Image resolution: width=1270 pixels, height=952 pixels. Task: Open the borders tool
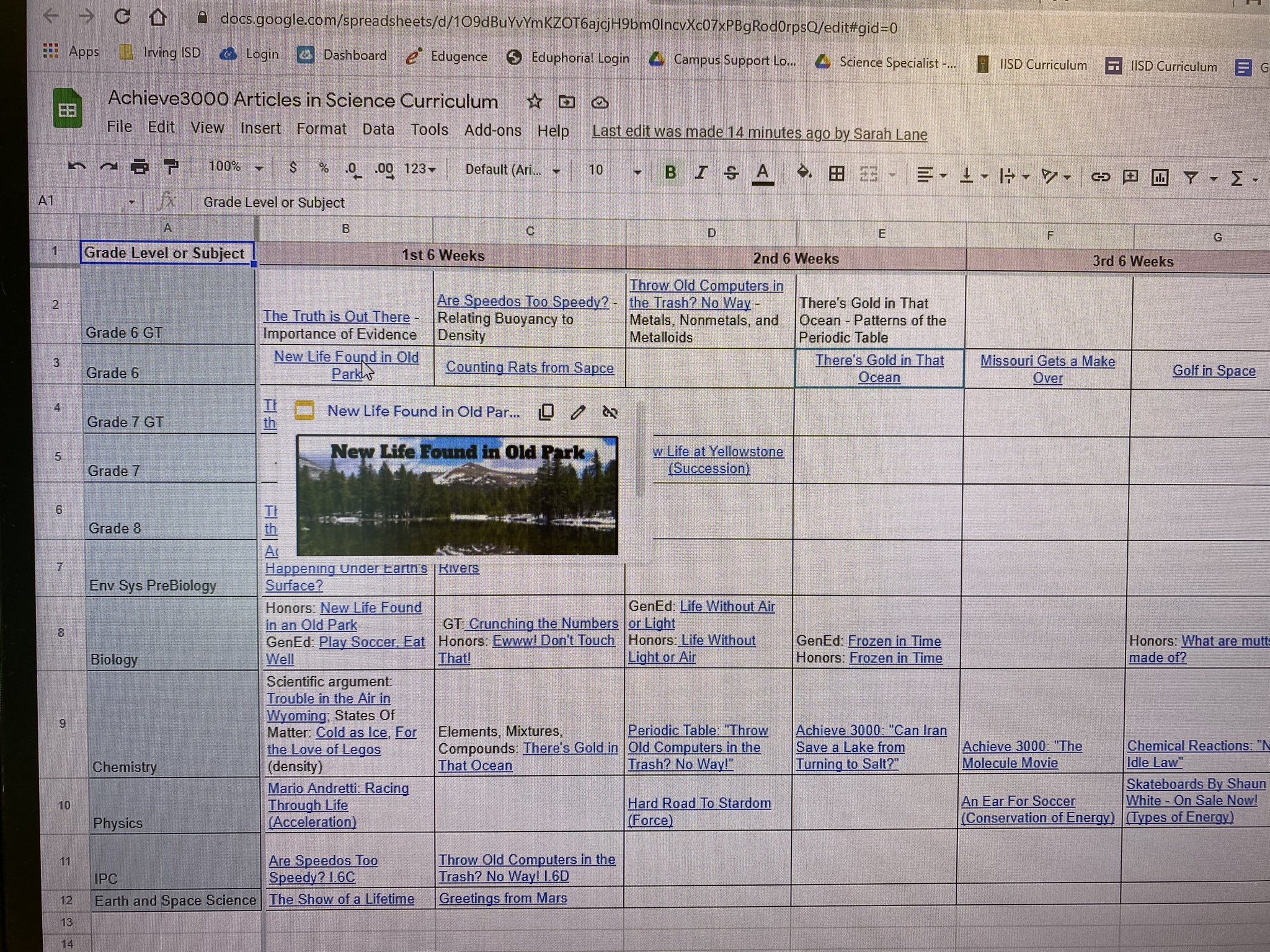tap(837, 174)
